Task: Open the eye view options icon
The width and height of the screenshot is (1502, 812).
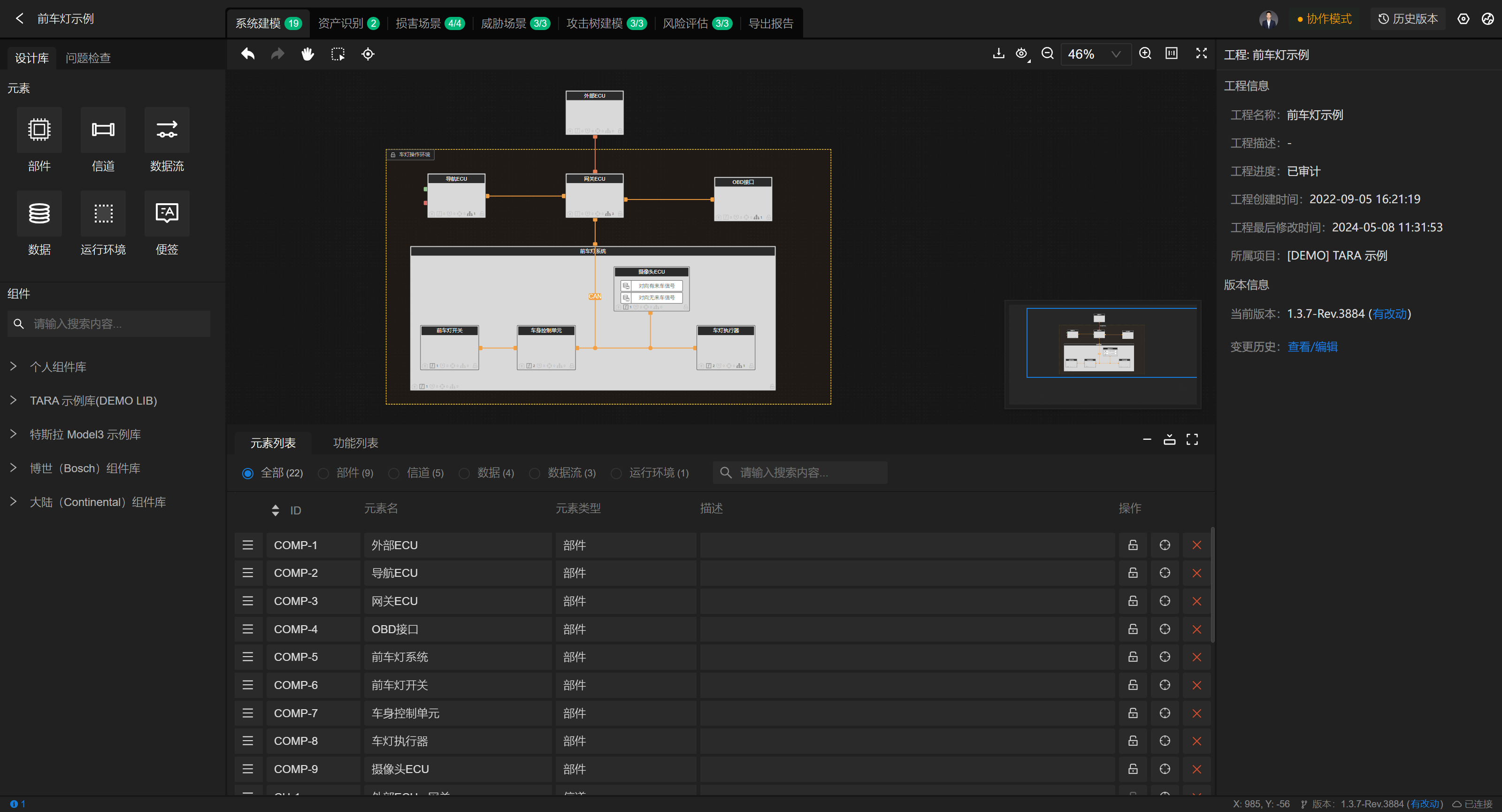Action: click(x=1021, y=54)
